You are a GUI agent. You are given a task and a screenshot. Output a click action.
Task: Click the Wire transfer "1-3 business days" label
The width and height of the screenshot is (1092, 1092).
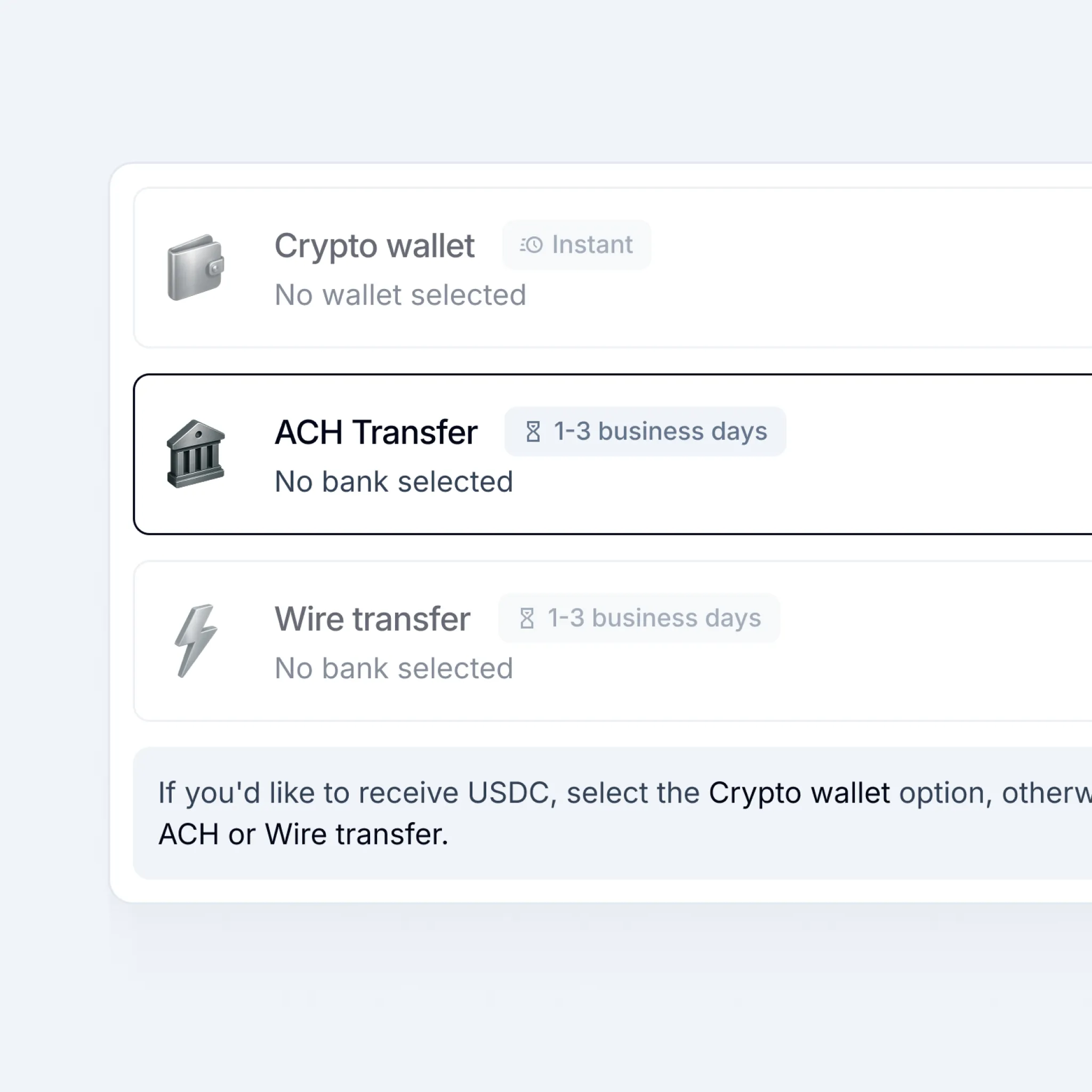click(654, 618)
